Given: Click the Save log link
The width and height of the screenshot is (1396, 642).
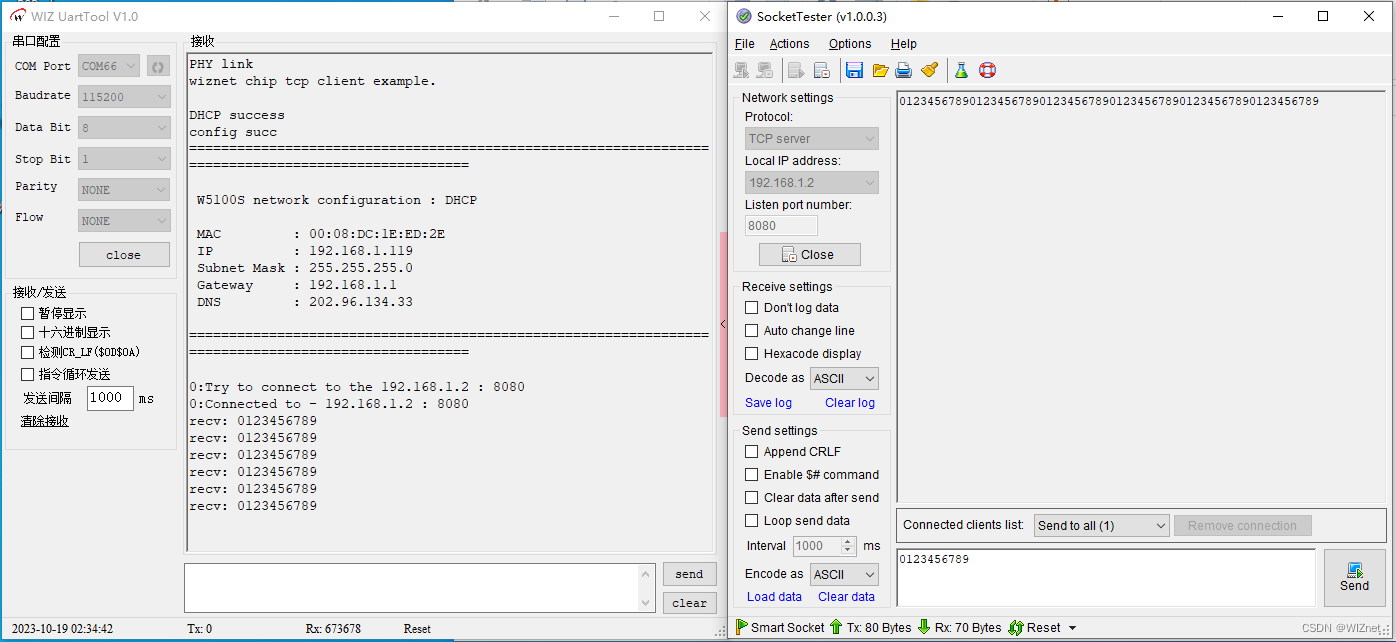Looking at the screenshot, I should pos(769,403).
